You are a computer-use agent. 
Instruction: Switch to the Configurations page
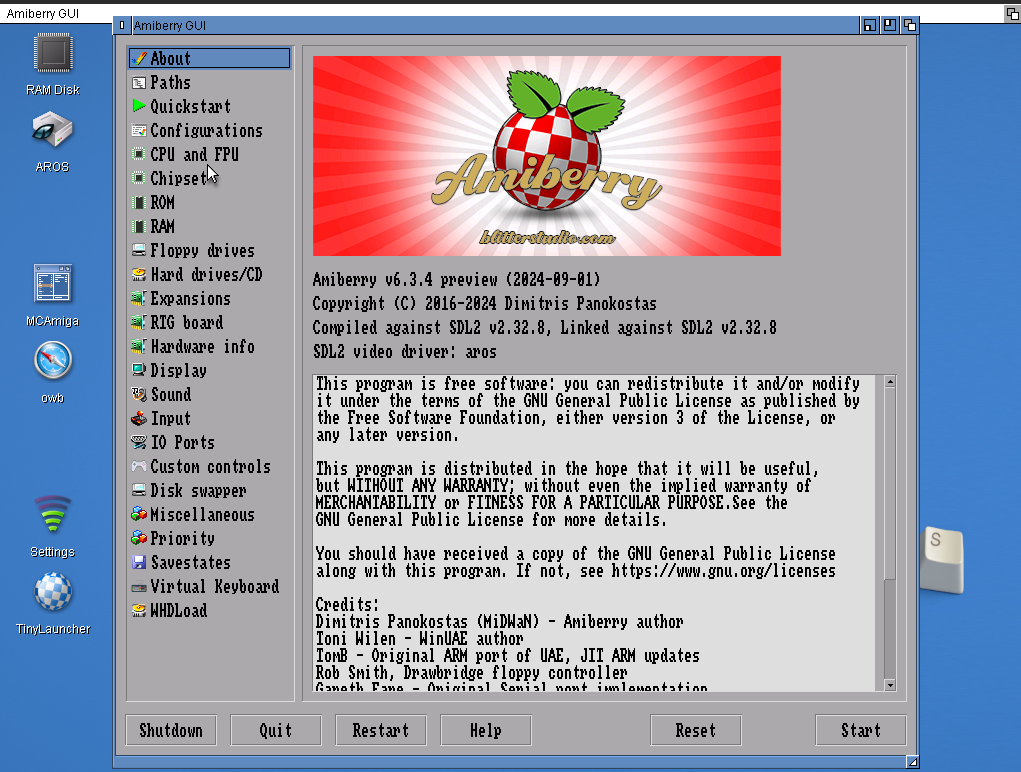(206, 130)
